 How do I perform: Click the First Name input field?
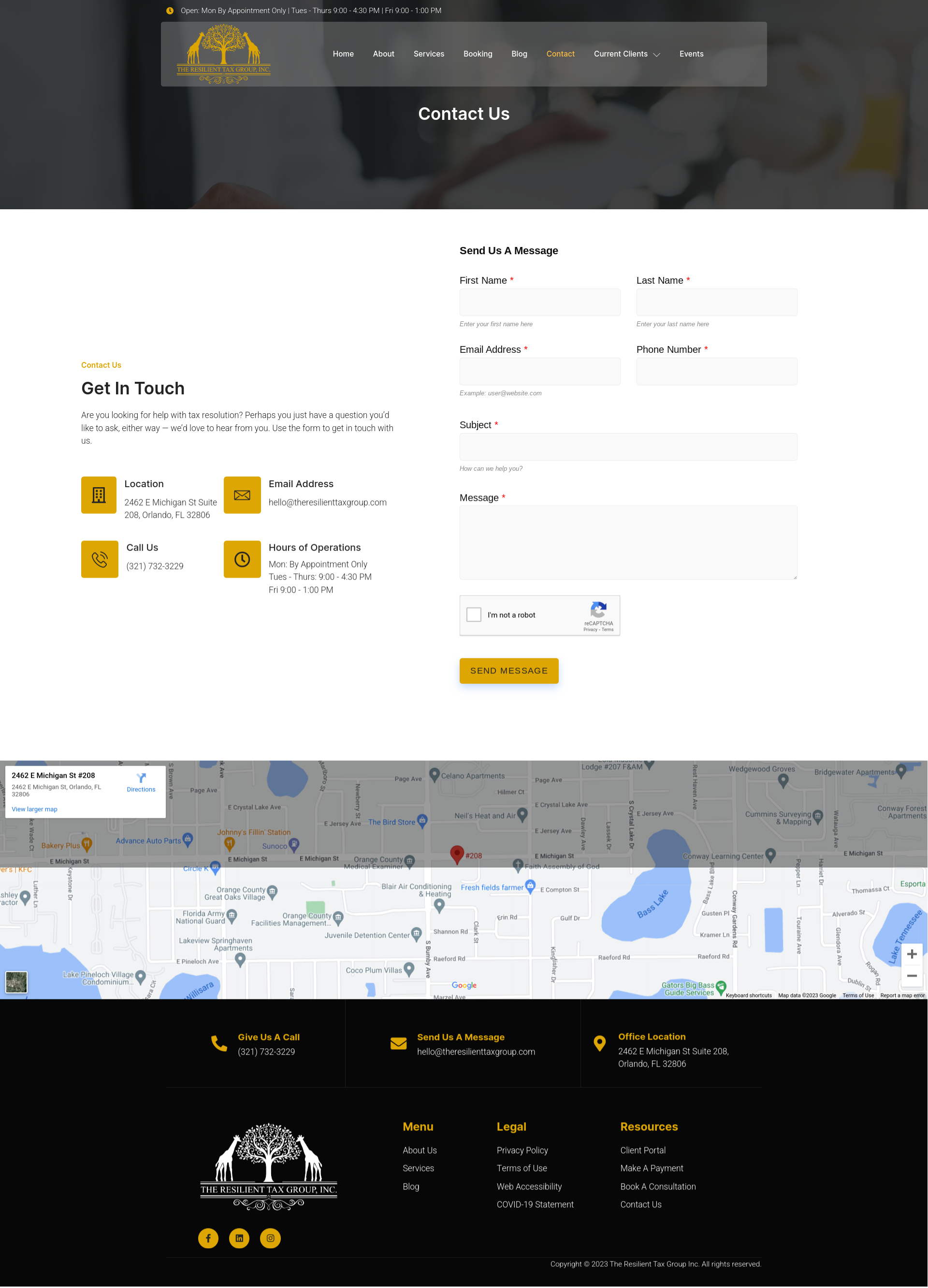[x=539, y=302]
